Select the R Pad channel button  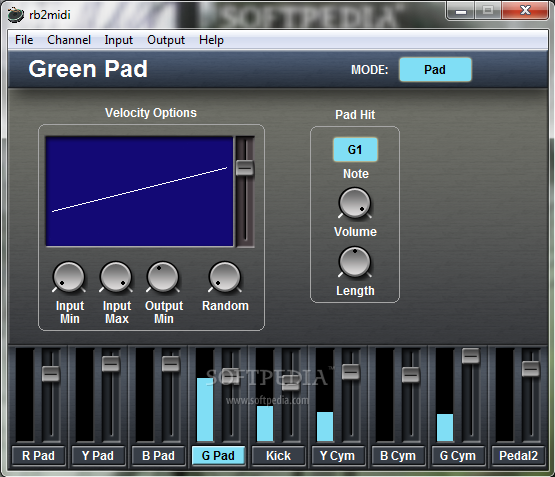pyautogui.click(x=38, y=455)
